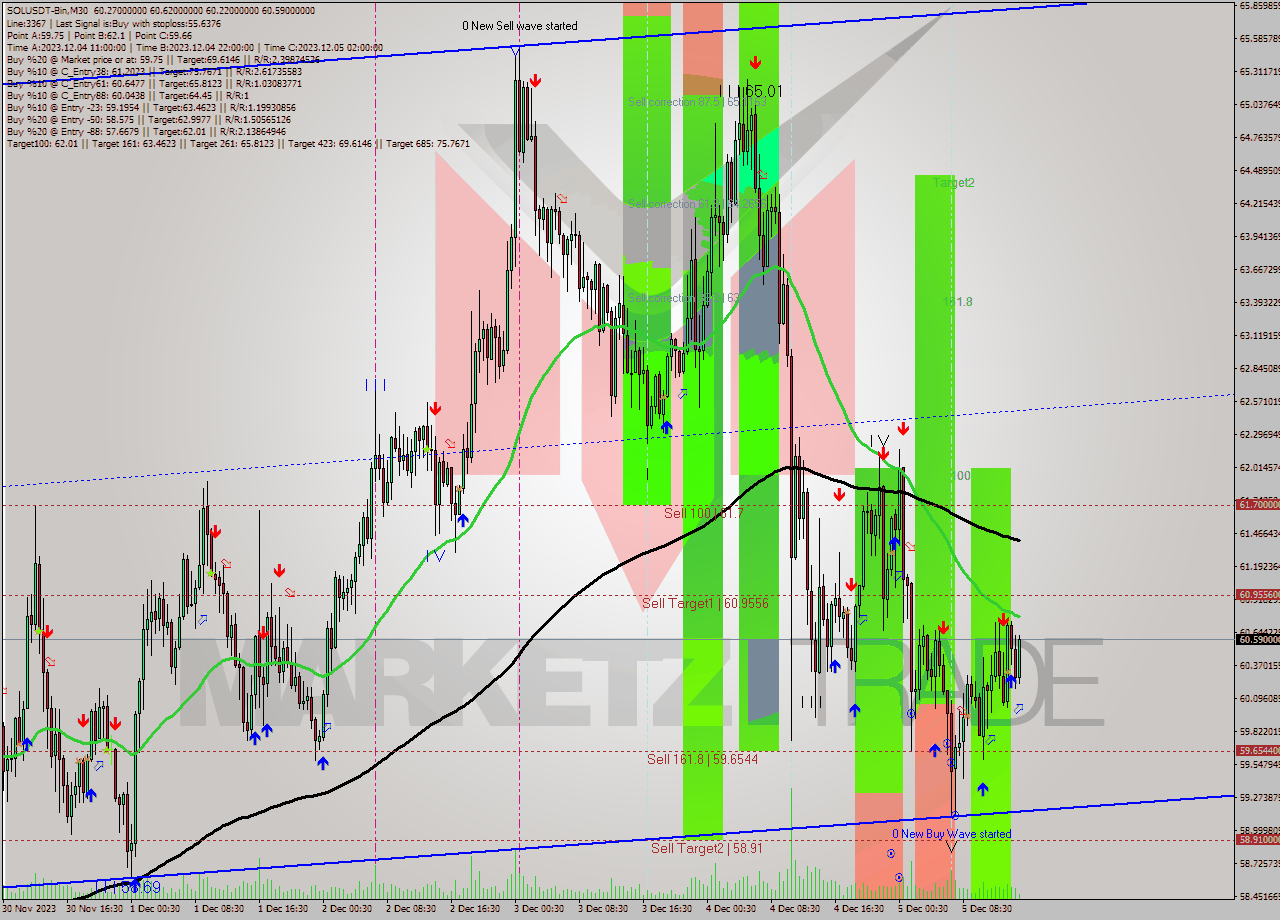Click the 'Sell Target1 | 60.9556' label
Screen dimensions: 1280x920
[x=705, y=603]
